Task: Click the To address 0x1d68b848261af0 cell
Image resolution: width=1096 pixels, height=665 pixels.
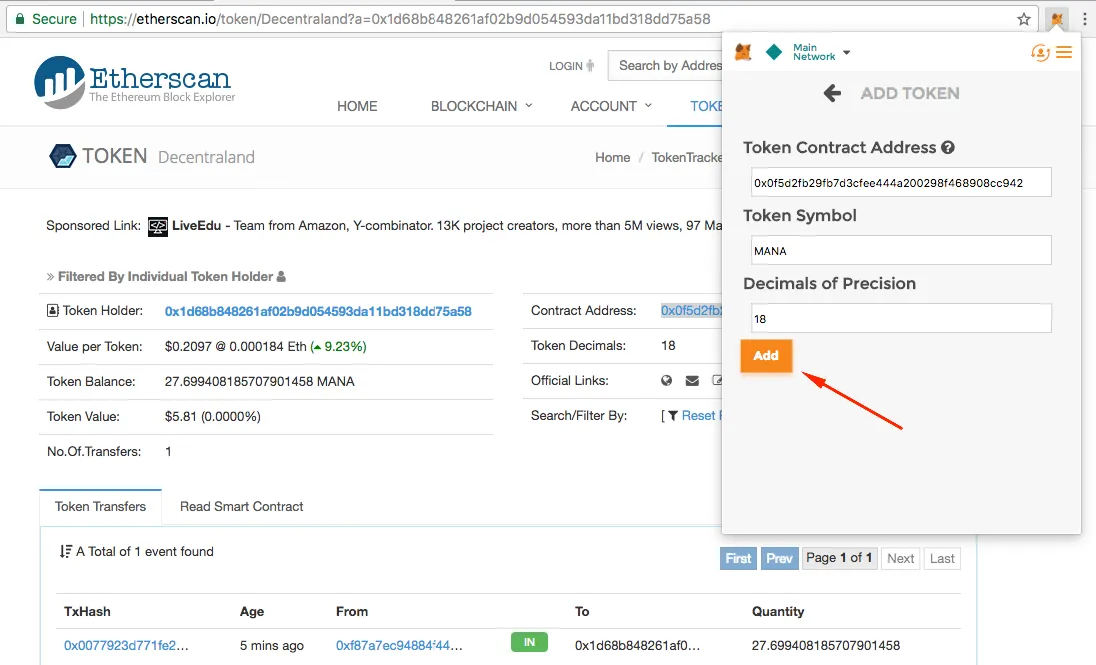Action: pos(637,645)
